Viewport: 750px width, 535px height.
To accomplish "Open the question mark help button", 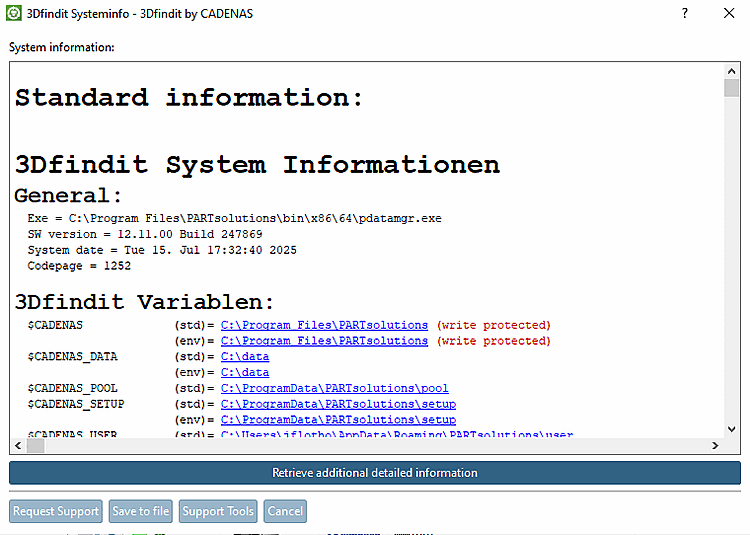I will pyautogui.click(x=685, y=13).
